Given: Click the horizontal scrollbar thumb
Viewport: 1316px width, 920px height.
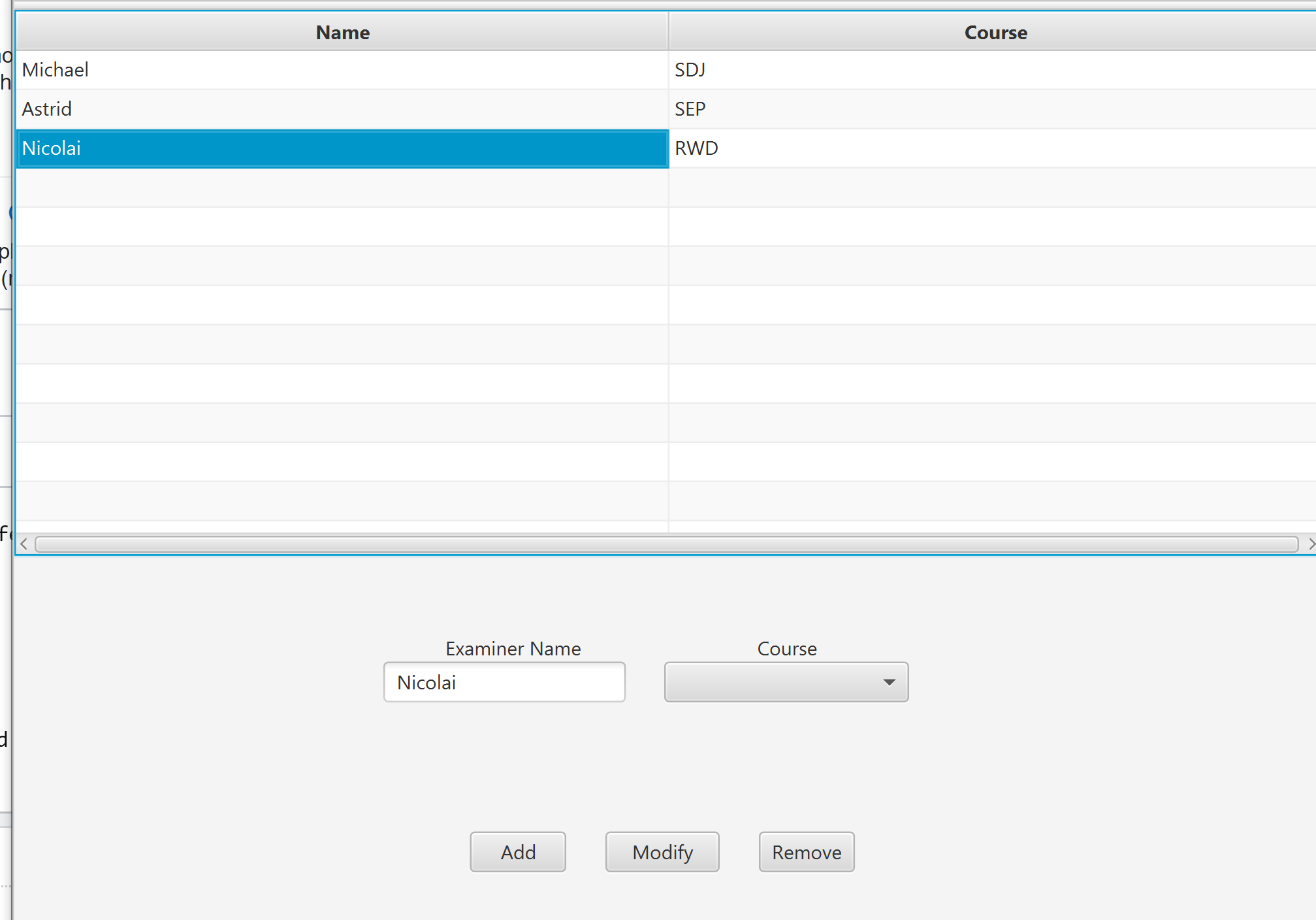Looking at the screenshot, I should click(x=666, y=544).
